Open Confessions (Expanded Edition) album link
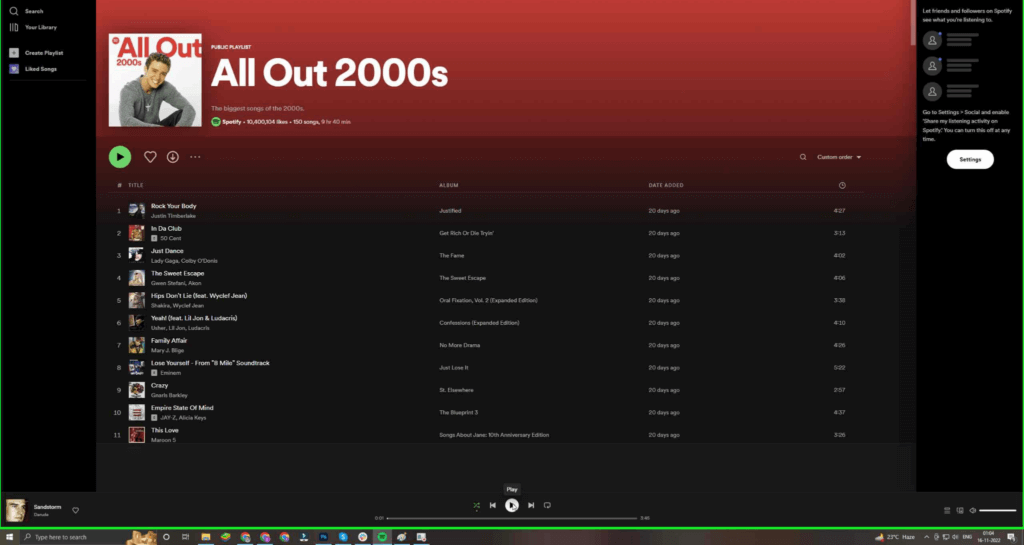Image resolution: width=1024 pixels, height=545 pixels. pyautogui.click(x=479, y=323)
